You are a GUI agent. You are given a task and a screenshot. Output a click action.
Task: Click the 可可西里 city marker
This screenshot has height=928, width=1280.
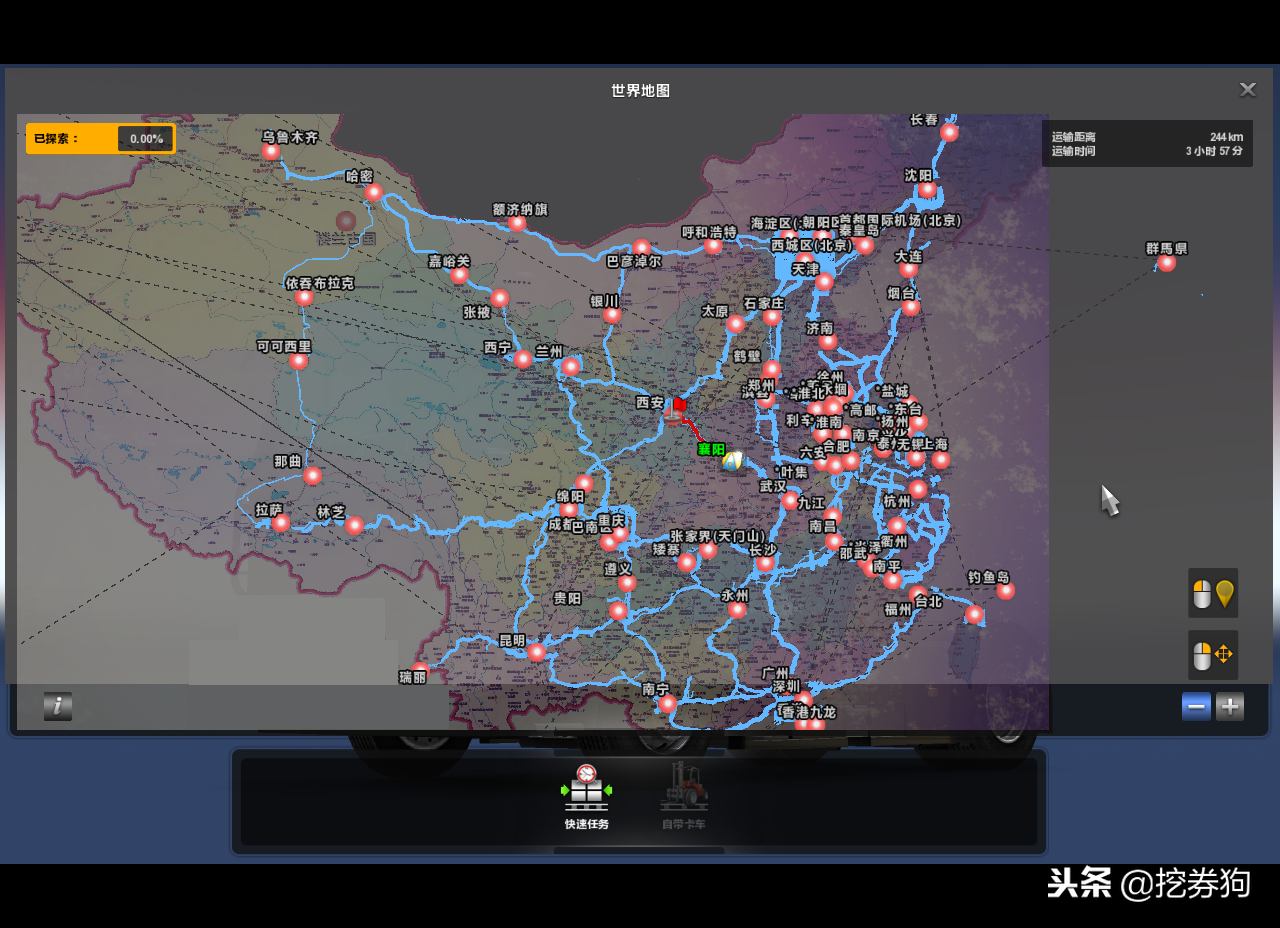(298, 361)
